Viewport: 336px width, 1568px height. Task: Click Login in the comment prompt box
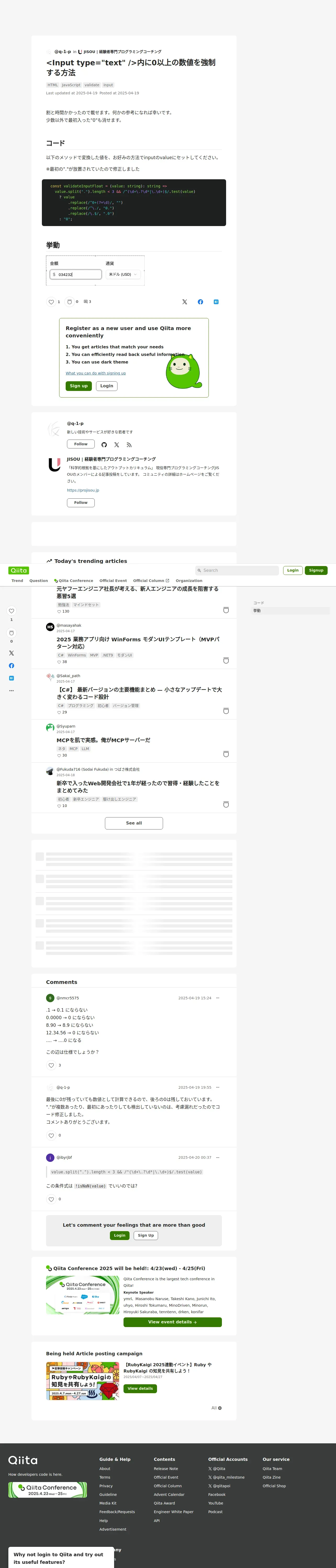click(x=120, y=1236)
